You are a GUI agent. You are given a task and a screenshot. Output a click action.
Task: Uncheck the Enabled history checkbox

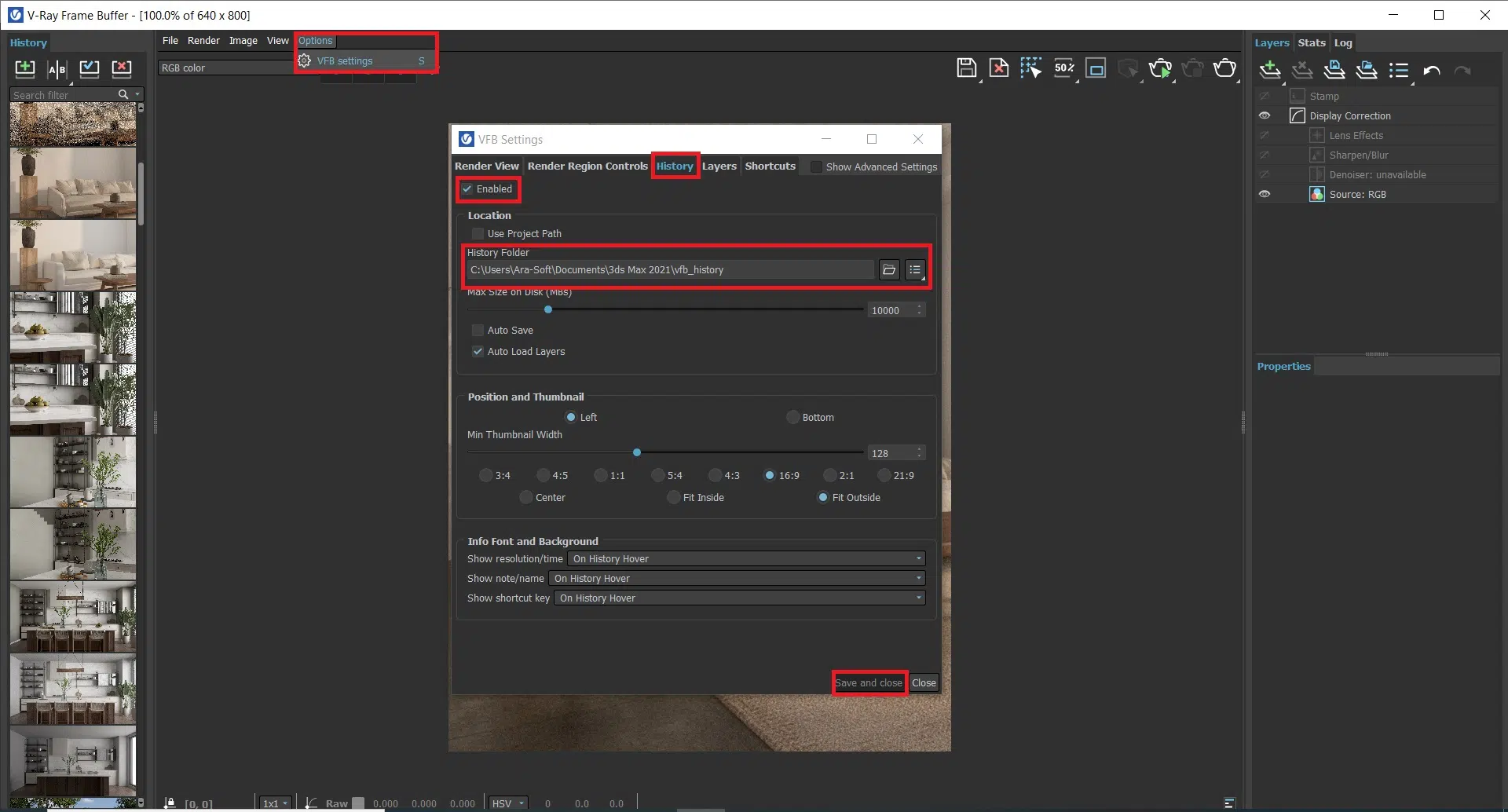(x=467, y=189)
